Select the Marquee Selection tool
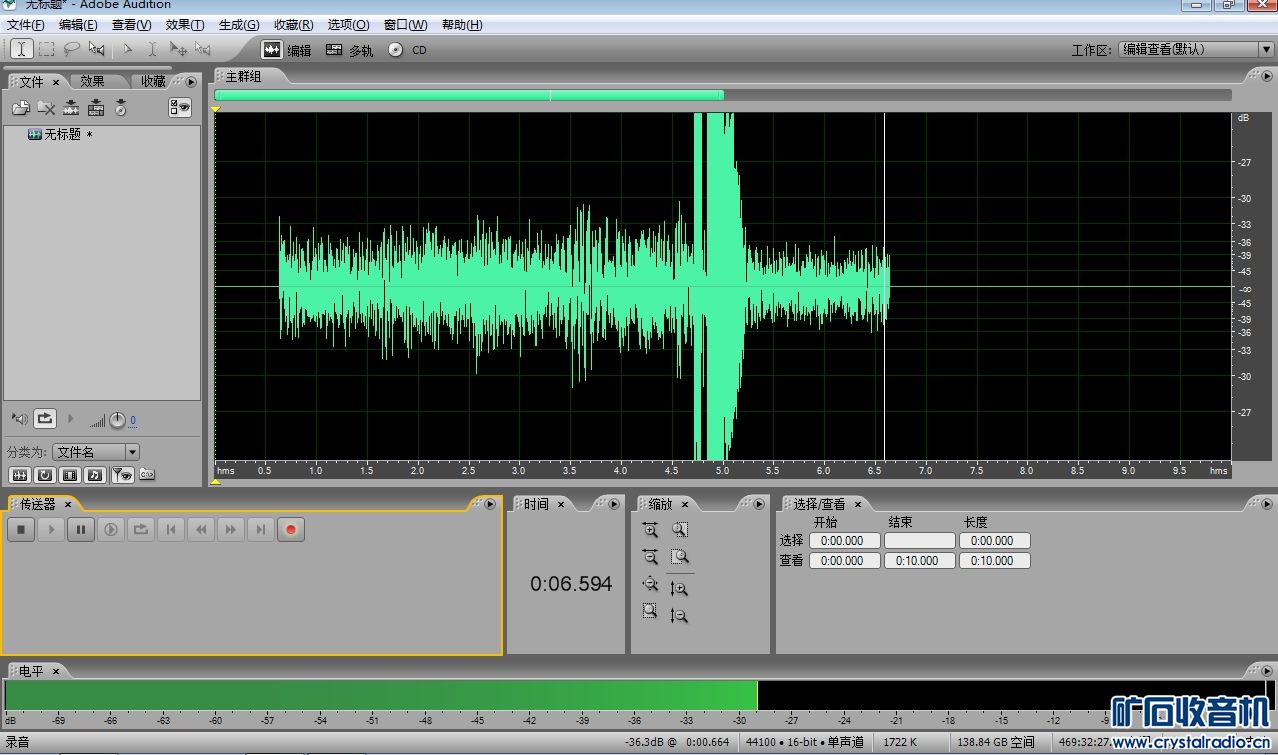The width and height of the screenshot is (1278, 755). [x=46, y=49]
